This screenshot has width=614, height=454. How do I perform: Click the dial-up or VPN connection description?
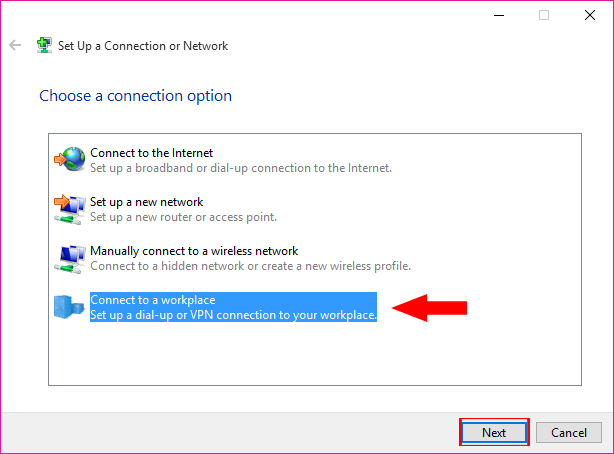coord(233,315)
